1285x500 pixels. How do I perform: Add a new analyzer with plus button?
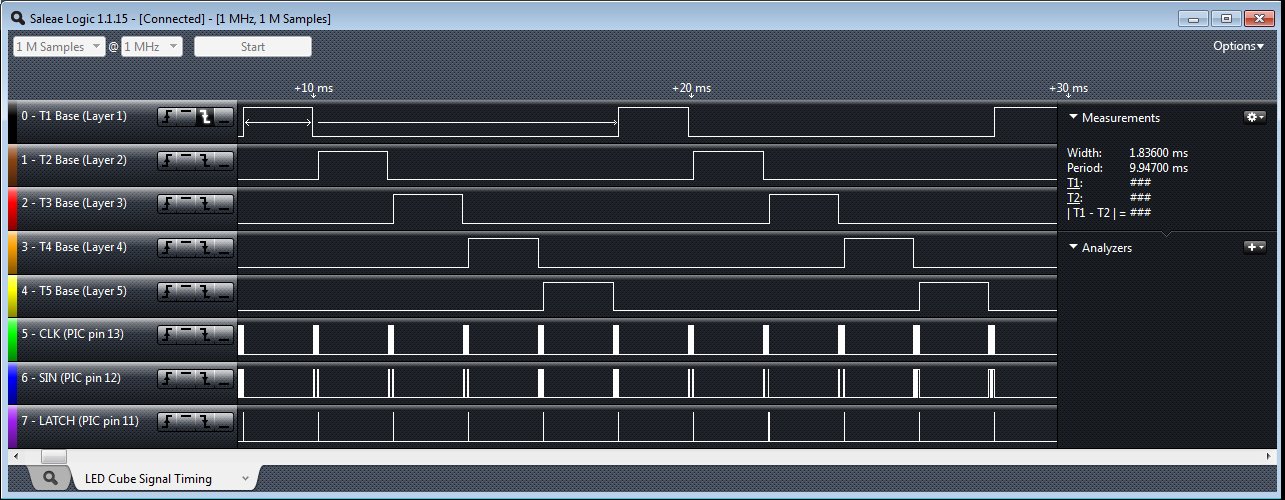(1254, 247)
